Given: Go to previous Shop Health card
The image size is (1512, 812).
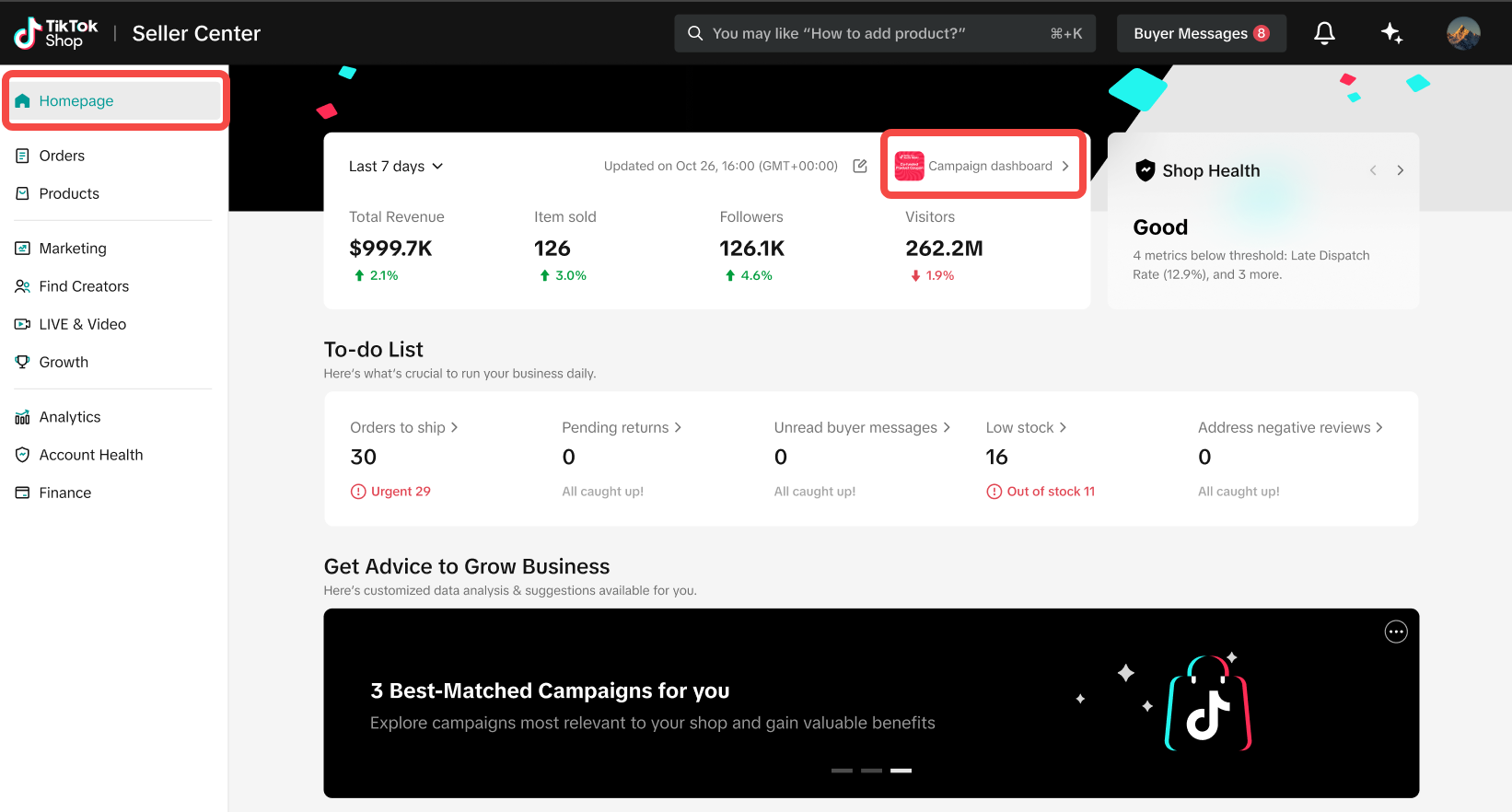Looking at the screenshot, I should click(1373, 170).
